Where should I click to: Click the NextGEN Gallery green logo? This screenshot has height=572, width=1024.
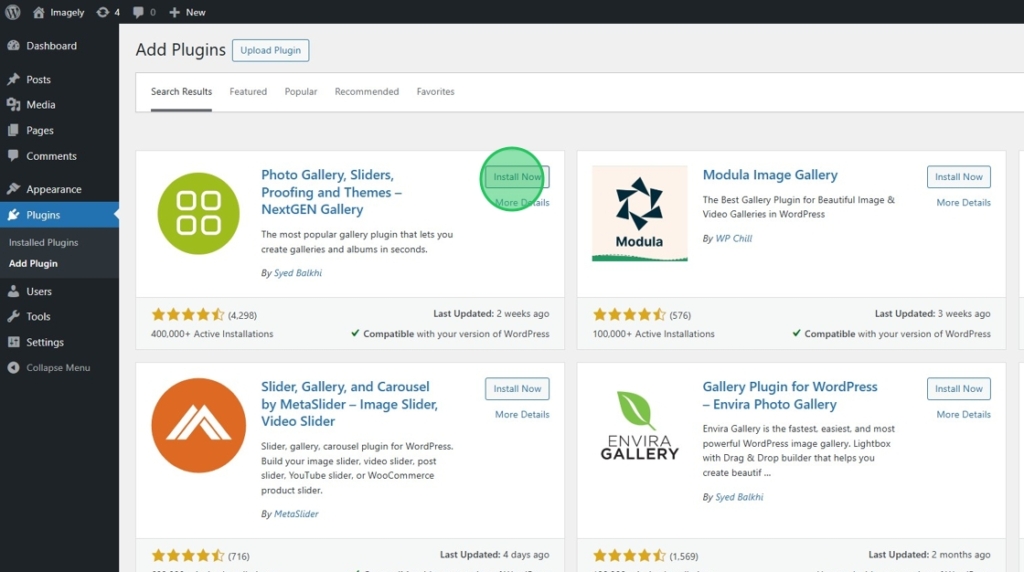pos(199,214)
